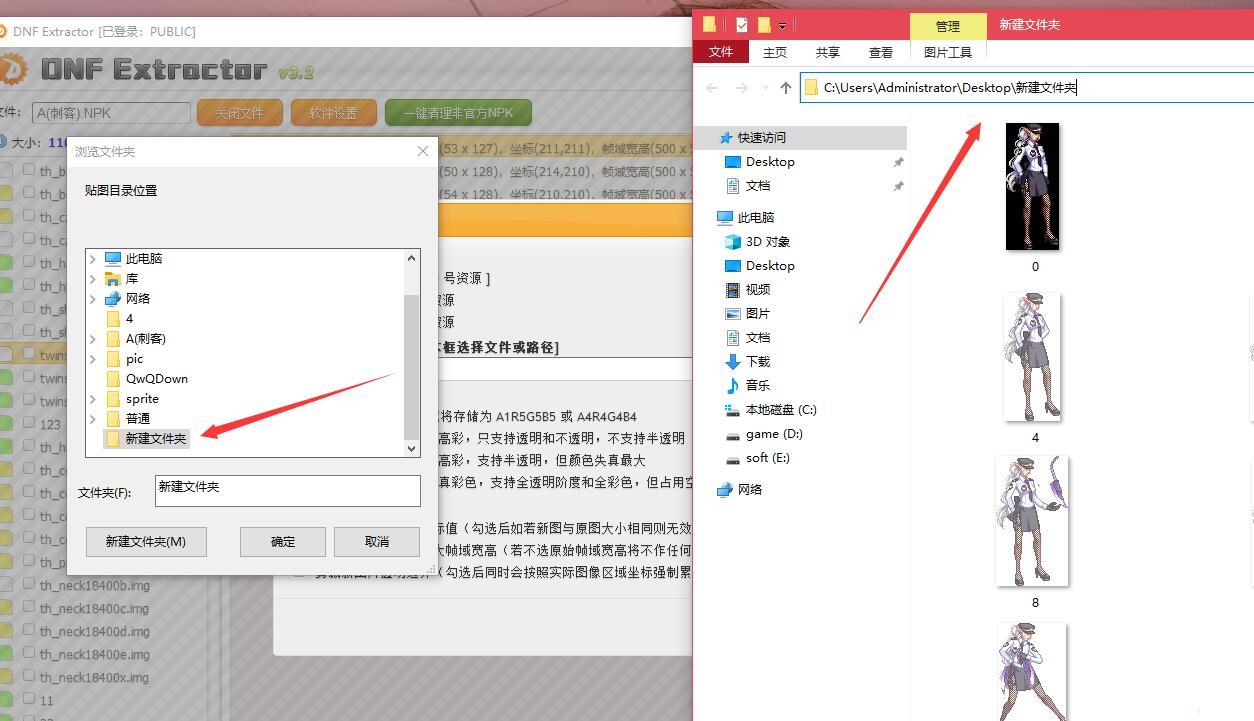Click the 管理 contextual tab
The width and height of the screenshot is (1254, 721).
point(948,26)
